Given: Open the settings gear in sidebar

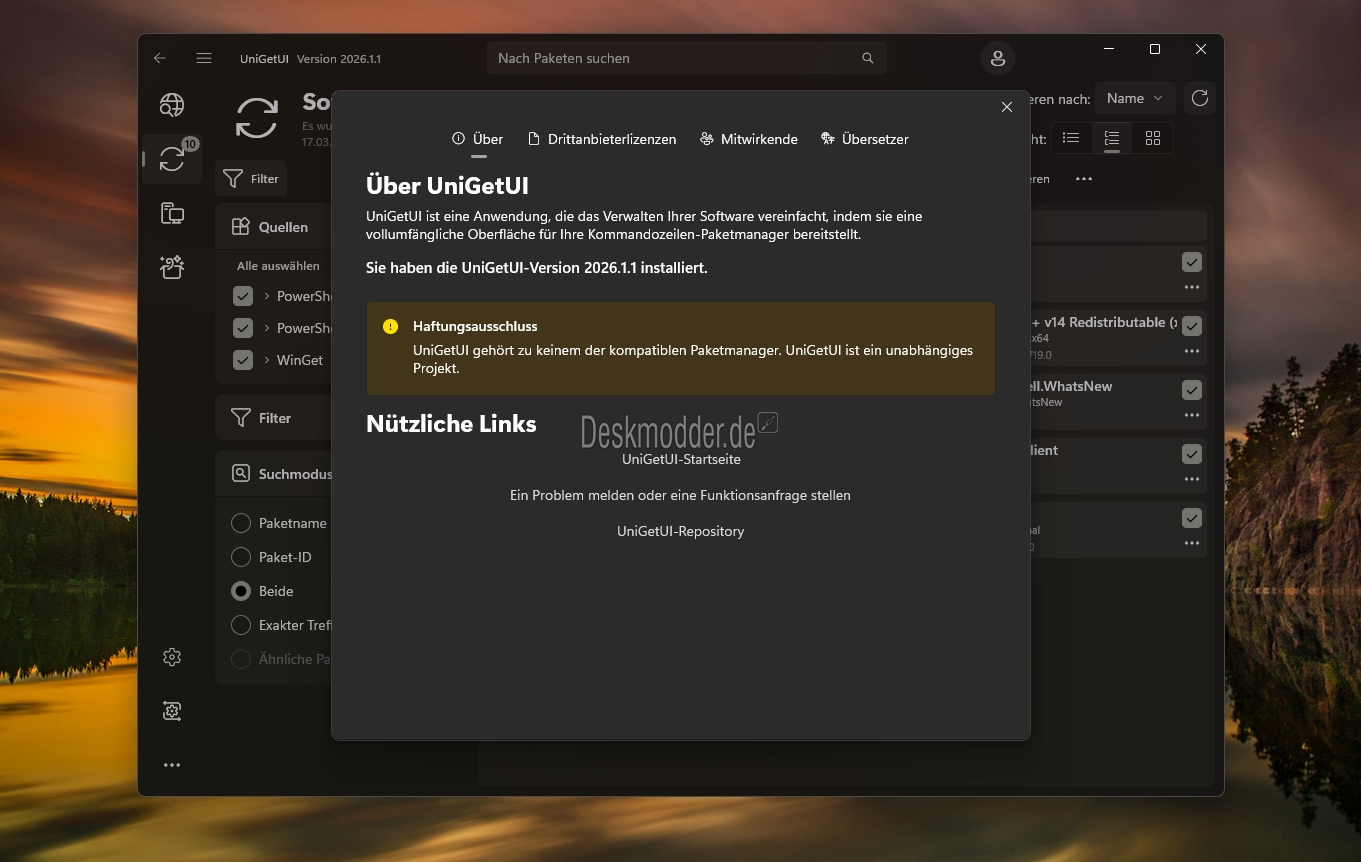Looking at the screenshot, I should coord(172,657).
